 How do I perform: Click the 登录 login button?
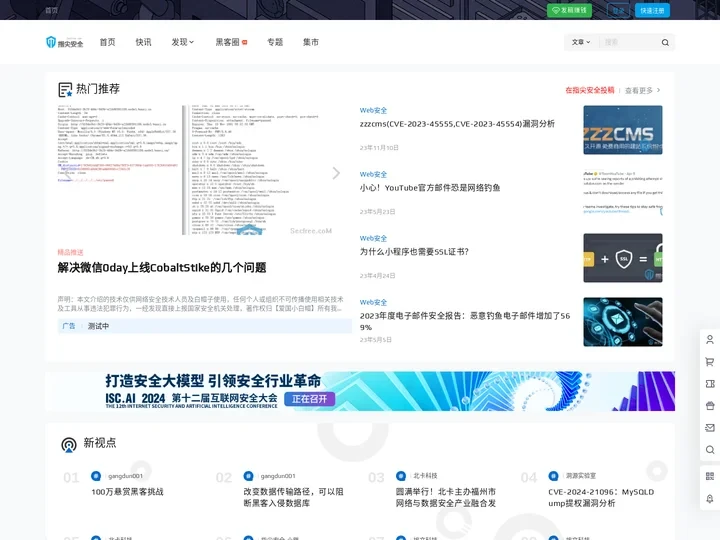click(619, 11)
